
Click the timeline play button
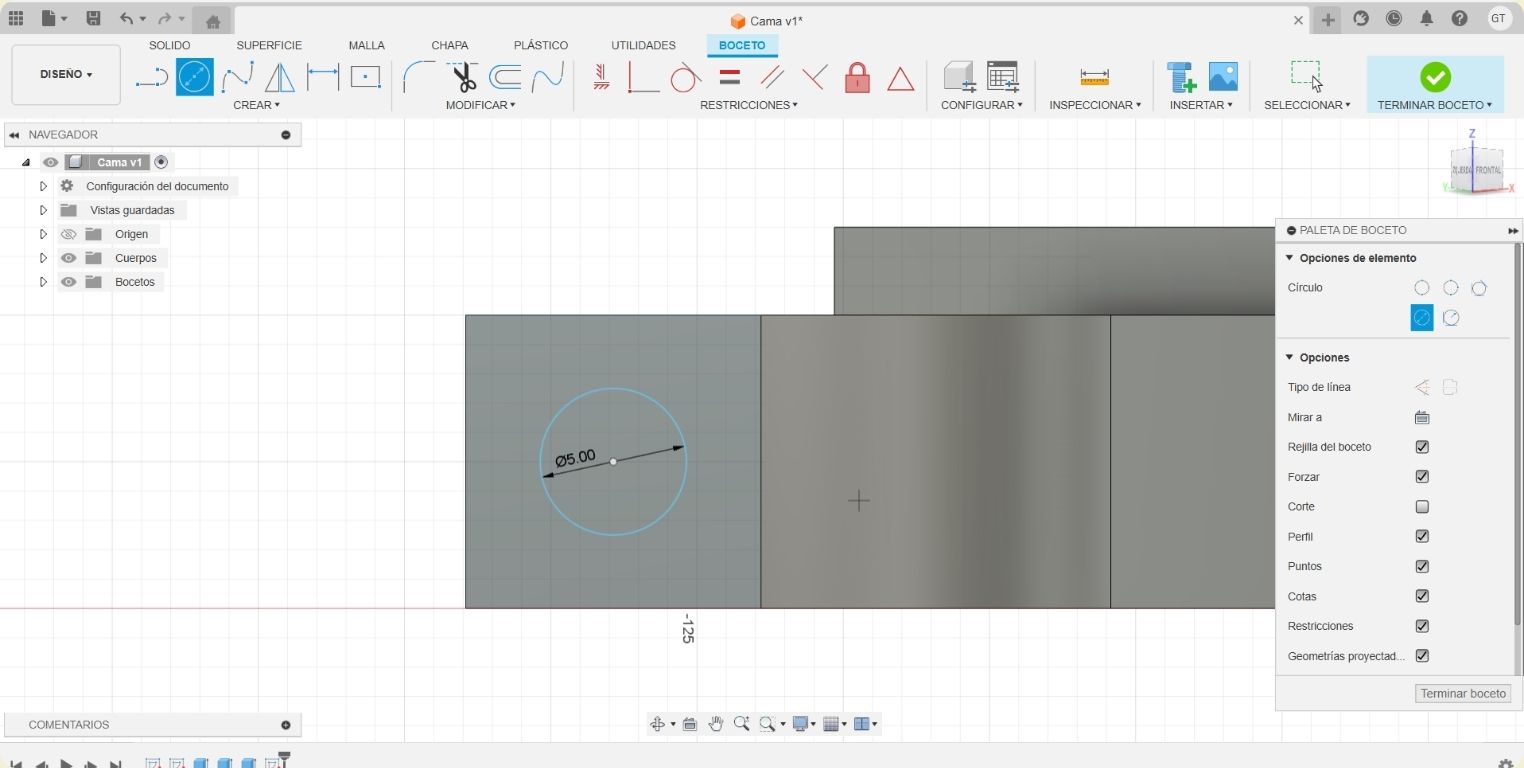(66, 764)
